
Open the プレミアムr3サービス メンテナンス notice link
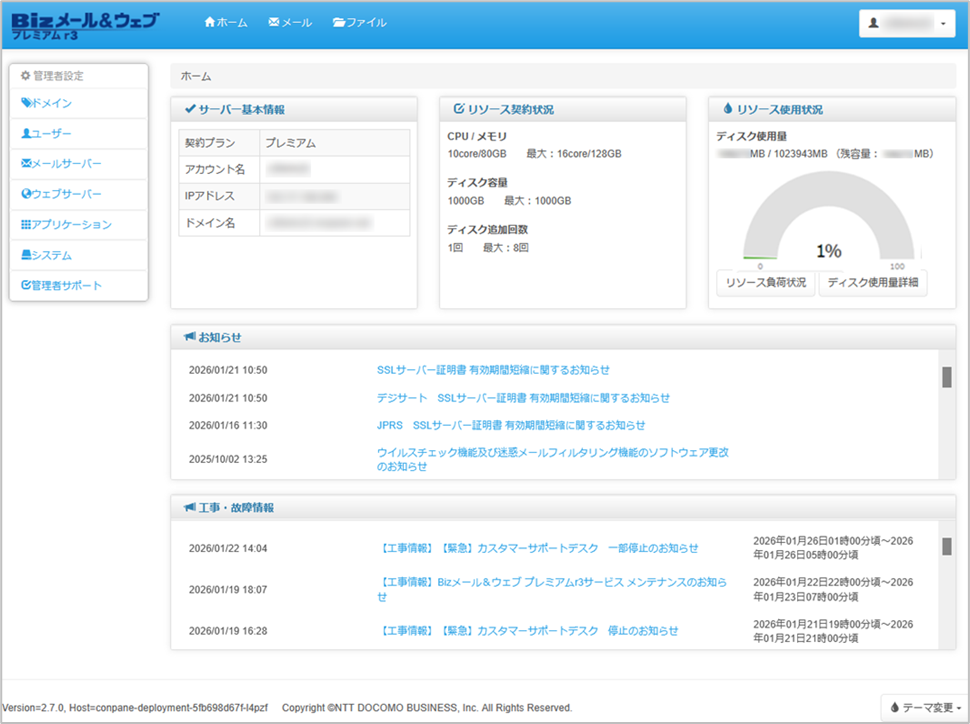[552, 582]
